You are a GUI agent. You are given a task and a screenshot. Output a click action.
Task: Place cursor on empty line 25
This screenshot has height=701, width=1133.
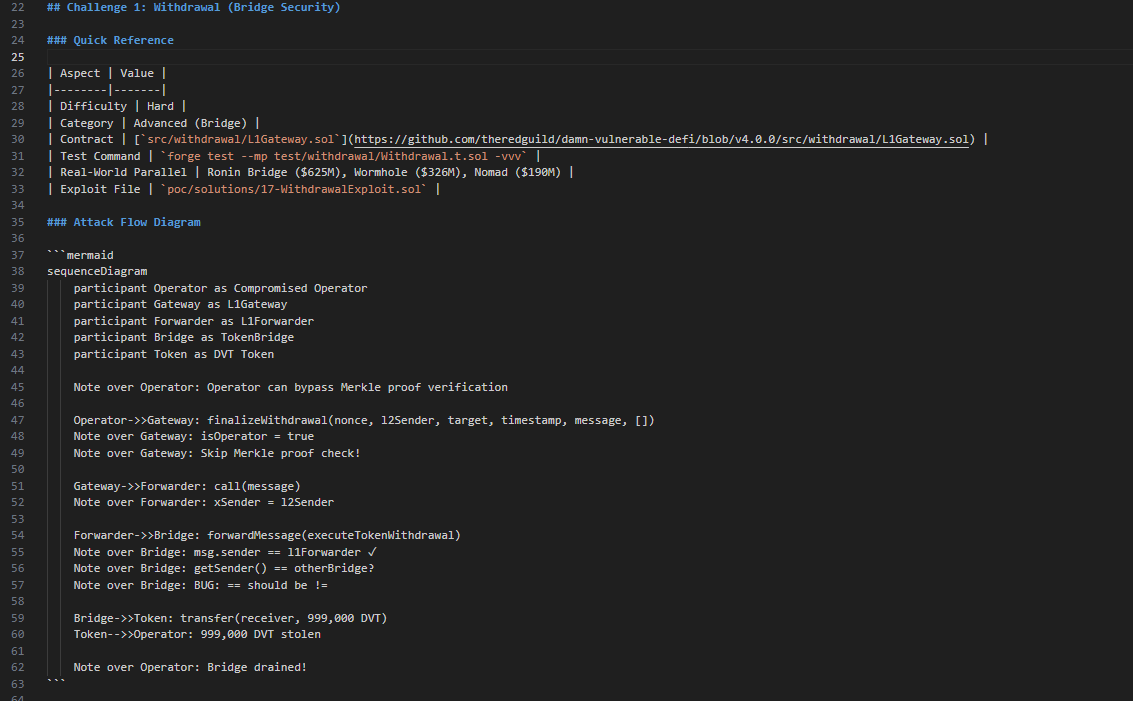tap(590, 57)
